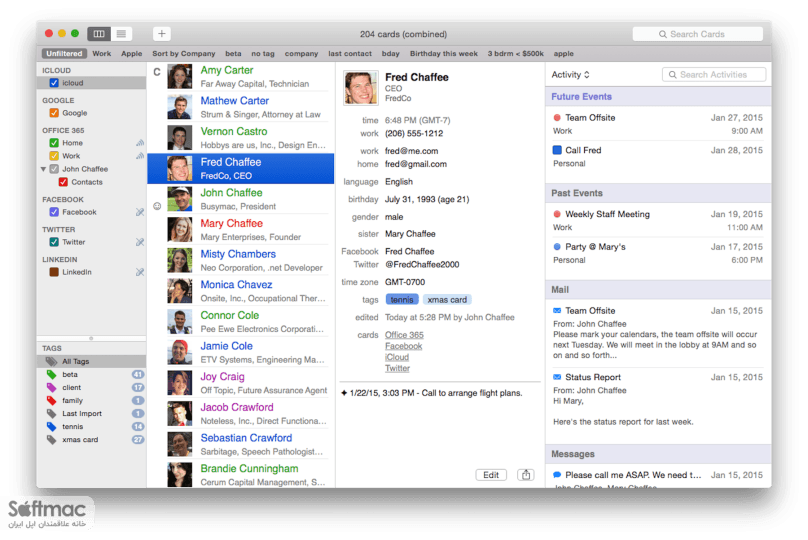
Task: Click fred@me.com work email
Action: 411,151
